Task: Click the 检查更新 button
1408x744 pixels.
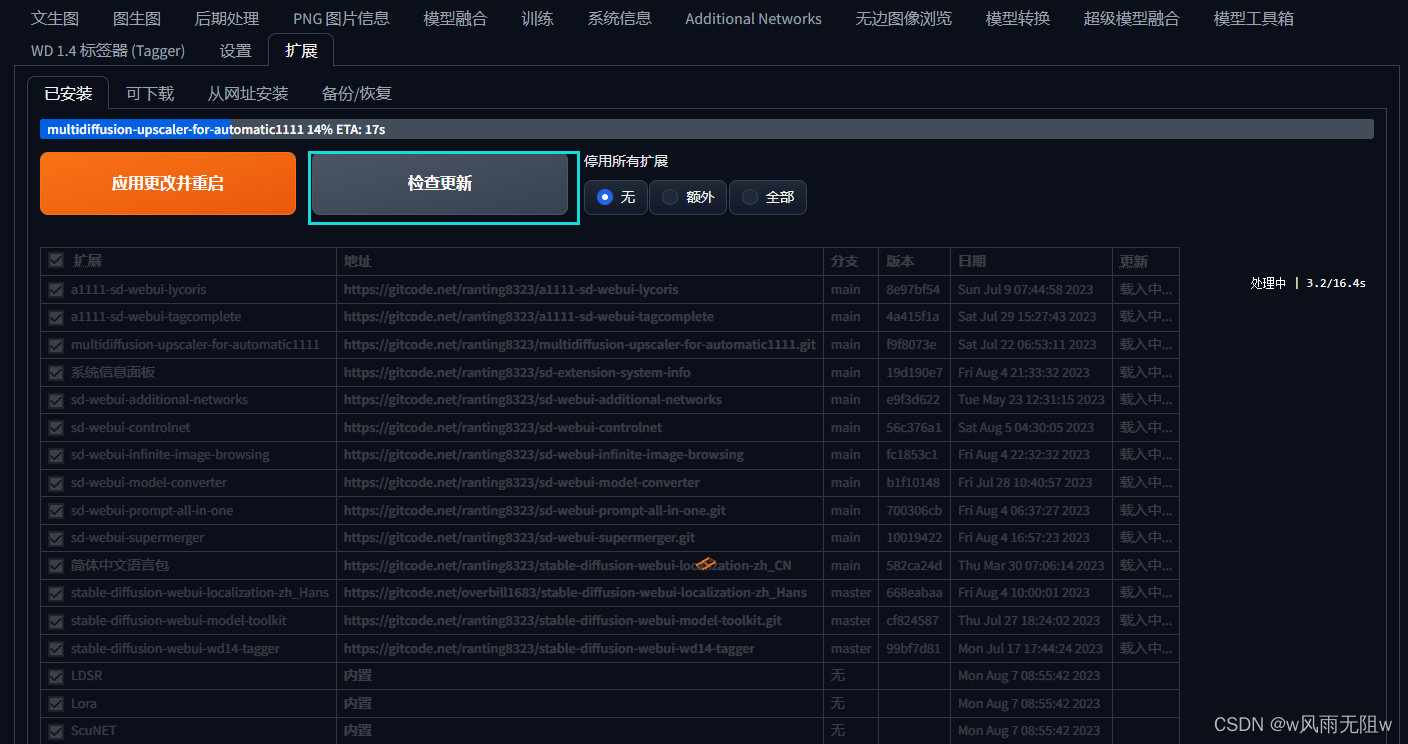Action: pyautogui.click(x=440, y=184)
